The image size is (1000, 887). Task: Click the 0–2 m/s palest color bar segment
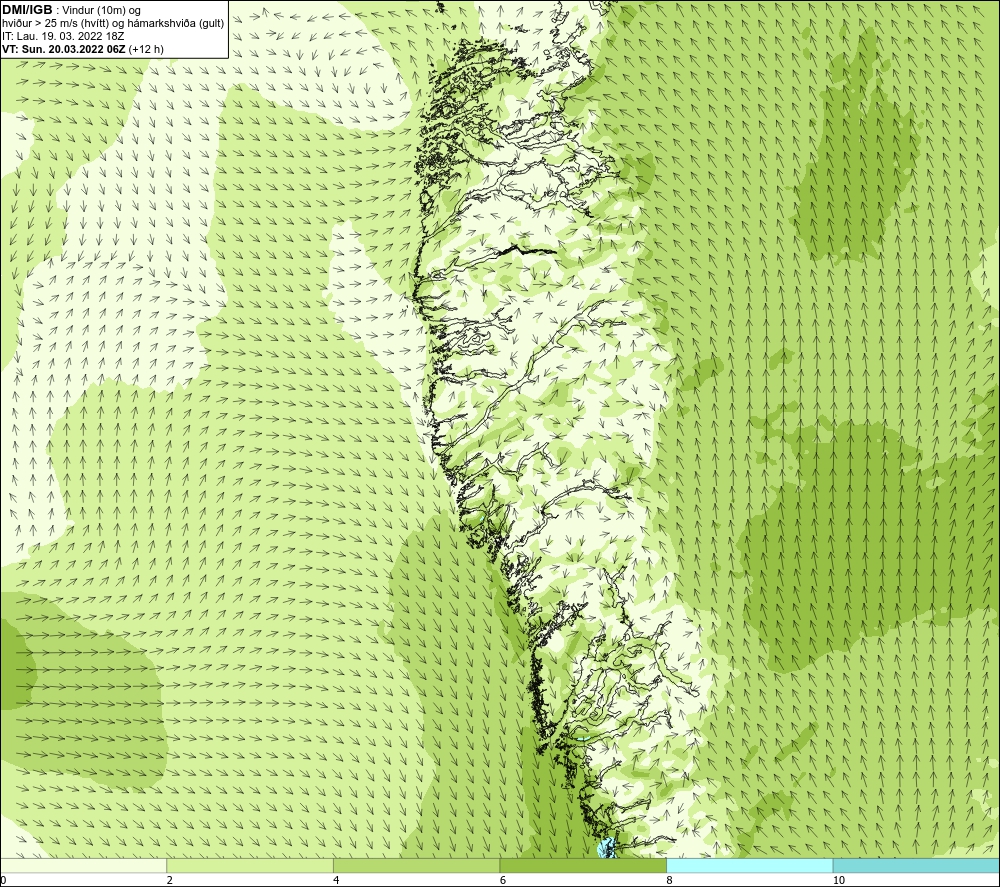click(84, 865)
